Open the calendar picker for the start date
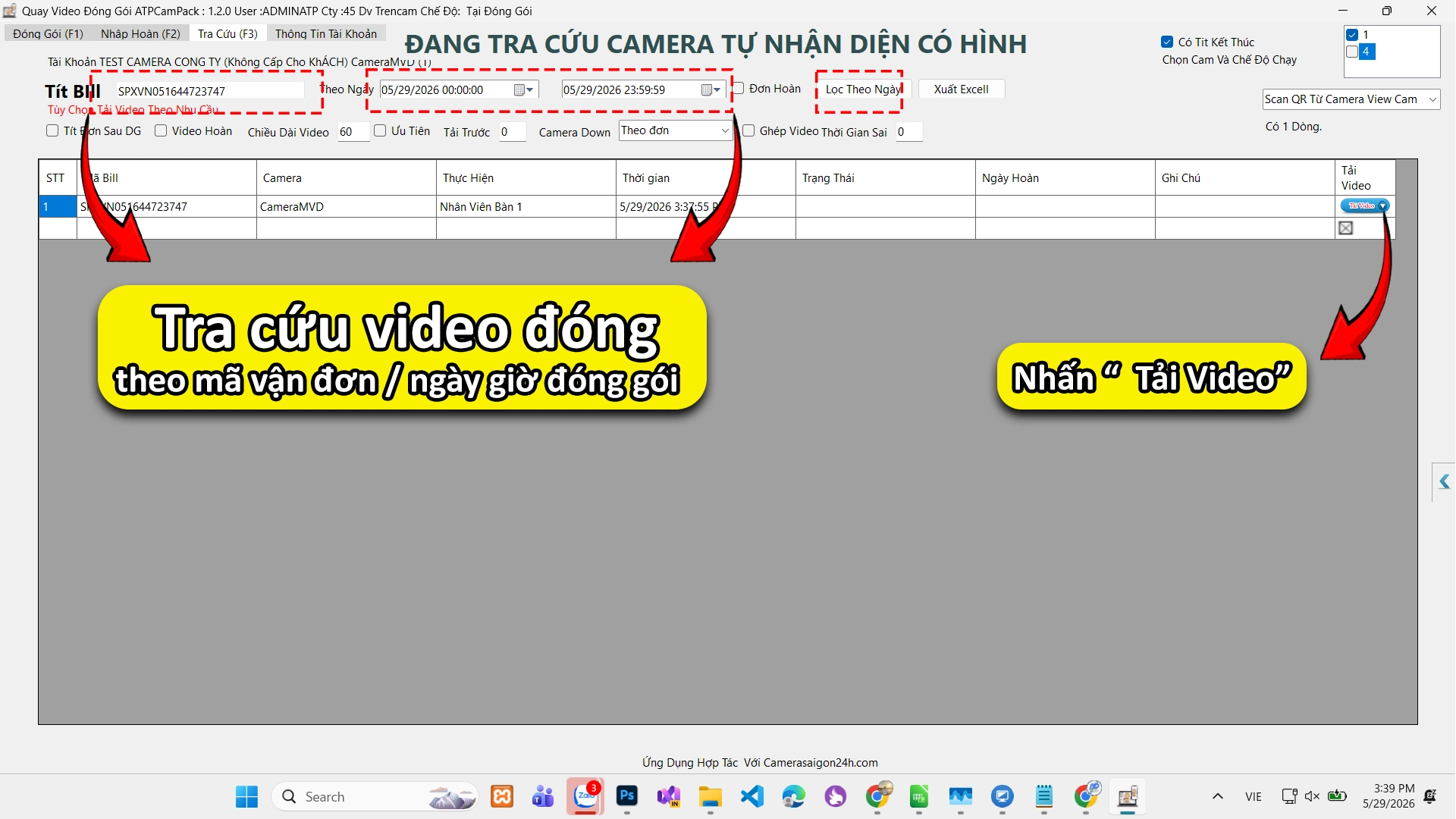Screen dimensions: 1456x819 coord(524,89)
